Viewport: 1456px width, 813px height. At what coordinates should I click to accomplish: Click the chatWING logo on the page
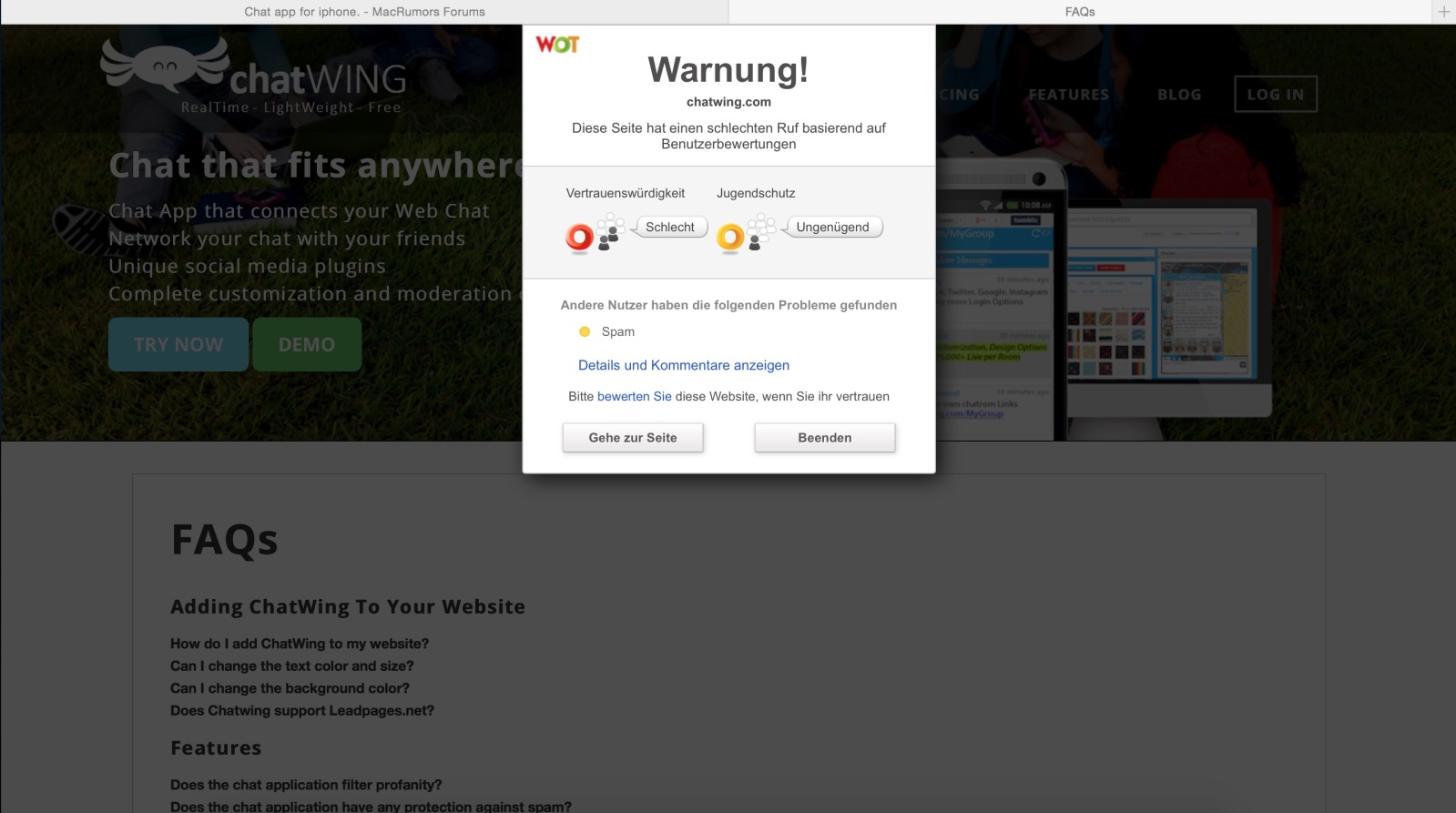click(x=254, y=76)
